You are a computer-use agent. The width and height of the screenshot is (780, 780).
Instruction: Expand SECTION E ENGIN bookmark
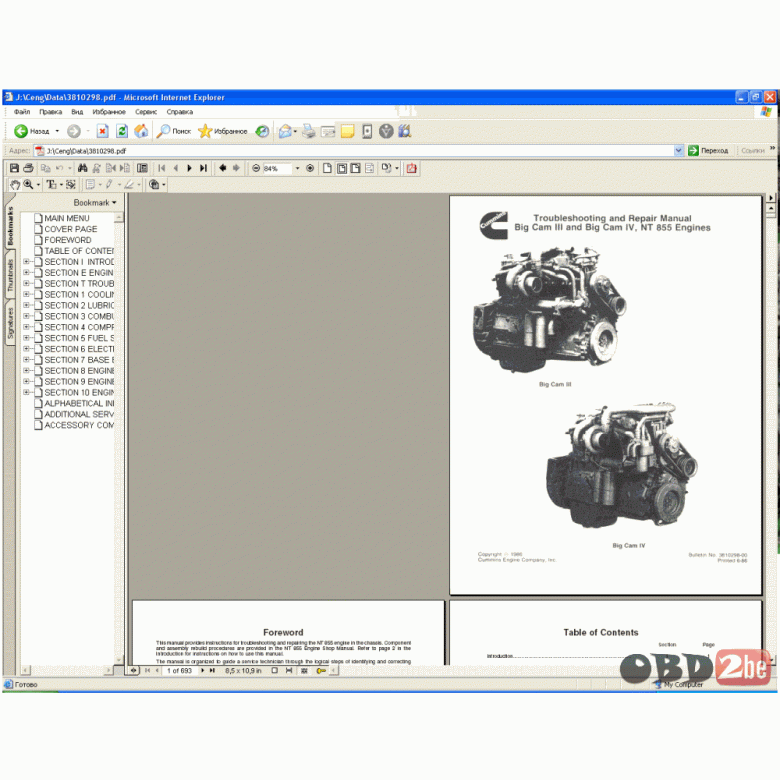pos(26,273)
